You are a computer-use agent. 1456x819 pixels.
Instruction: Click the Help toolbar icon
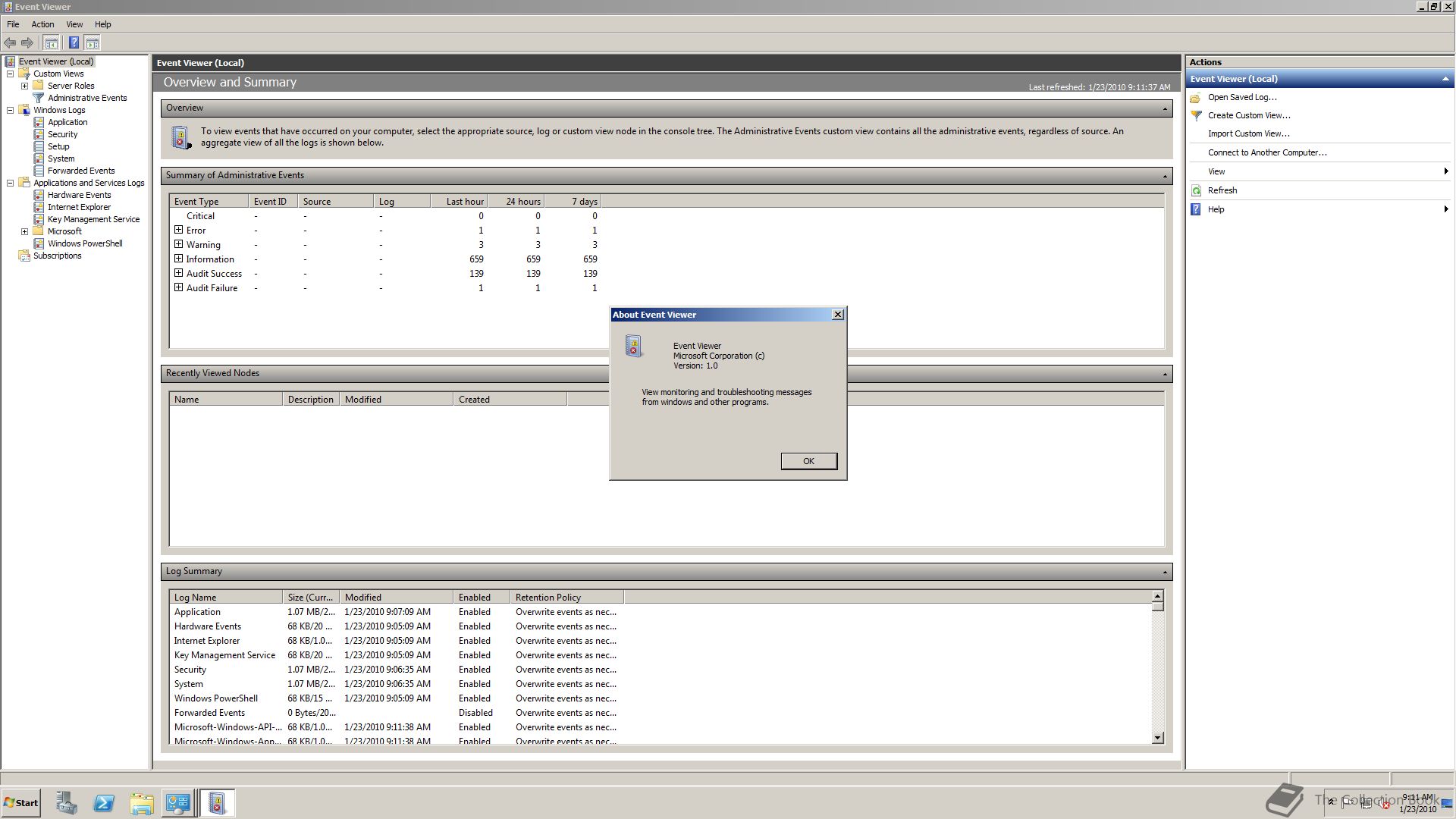click(74, 43)
